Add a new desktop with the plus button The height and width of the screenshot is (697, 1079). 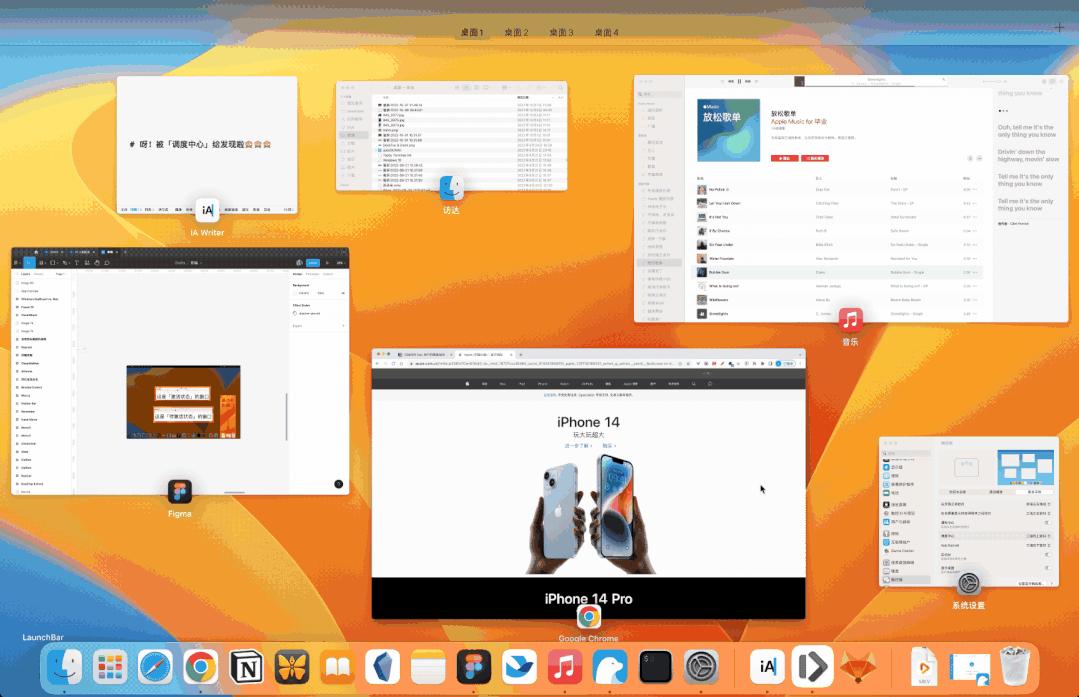[1059, 28]
